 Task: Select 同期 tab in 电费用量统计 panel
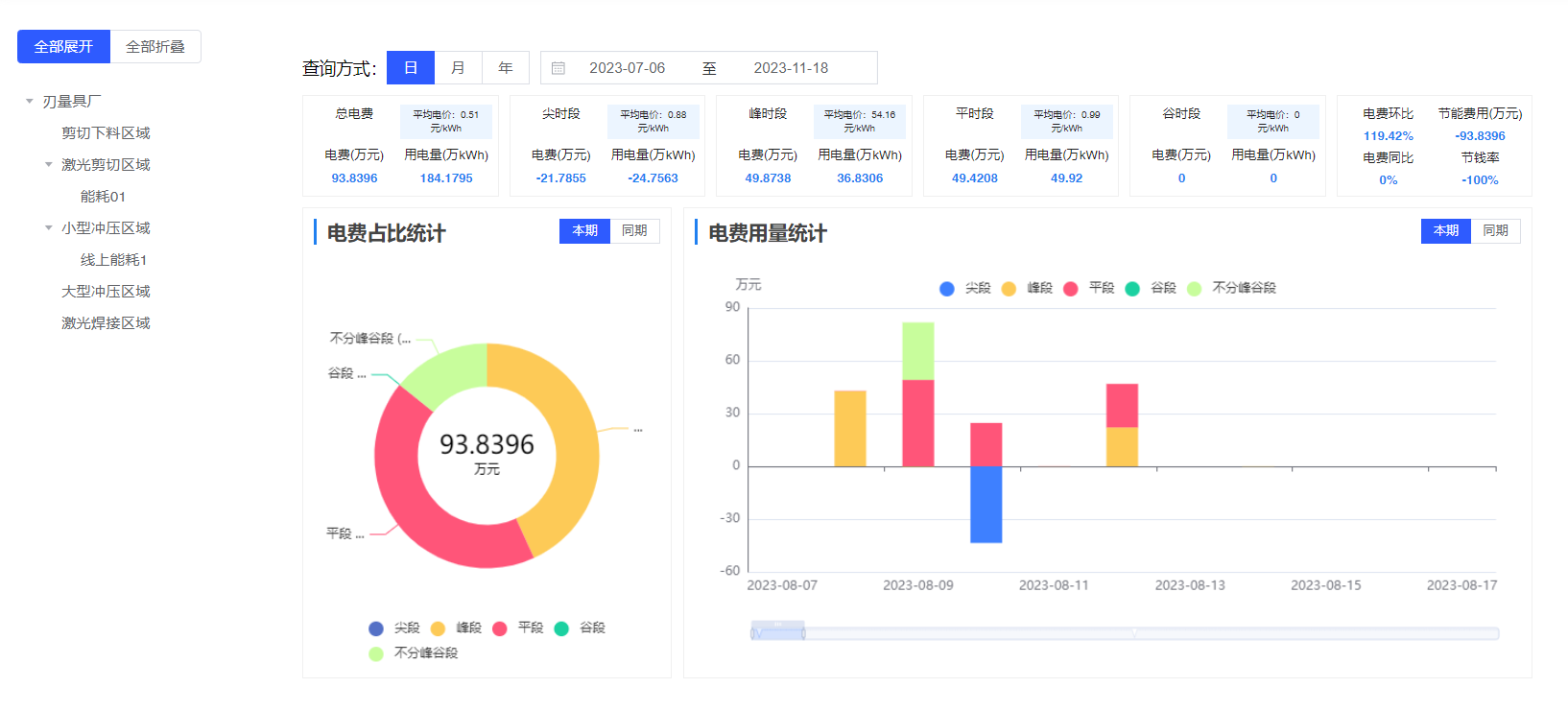[1495, 231]
